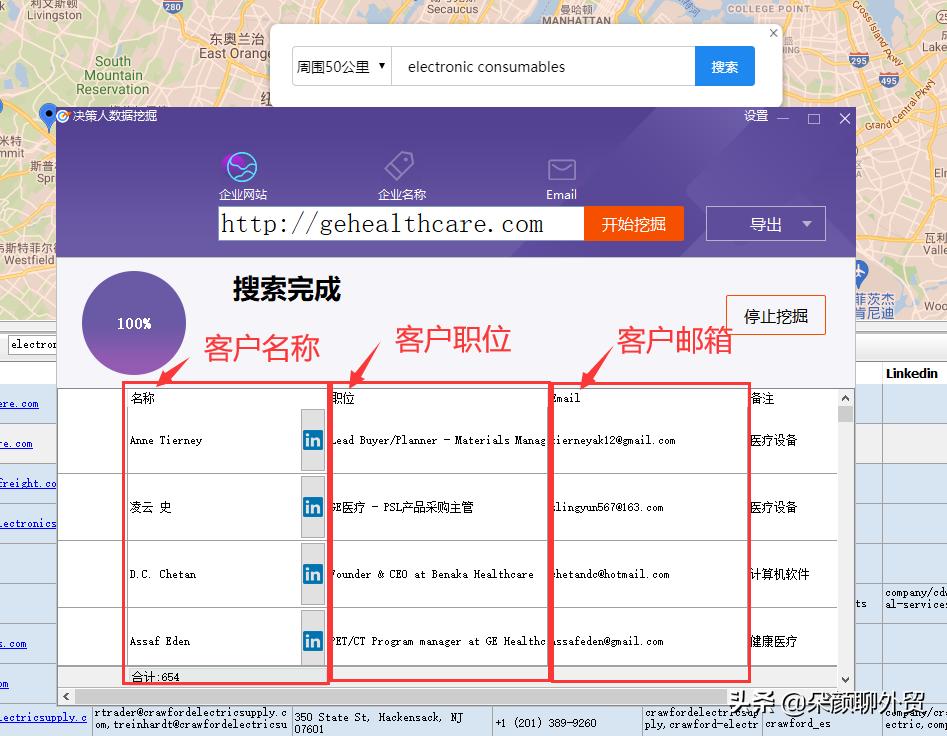947x736 pixels.
Task: Collapse the results list via scrollbar up arrow
Action: click(845, 395)
